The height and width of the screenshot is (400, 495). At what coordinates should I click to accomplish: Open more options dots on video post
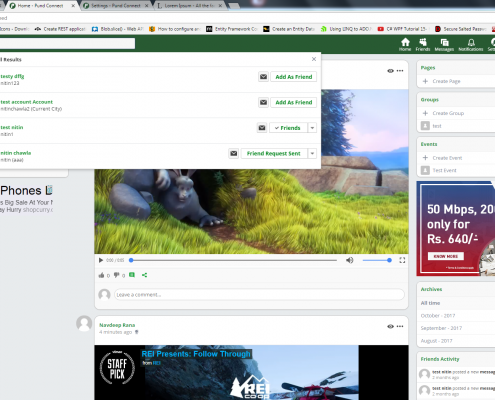click(x=400, y=71)
